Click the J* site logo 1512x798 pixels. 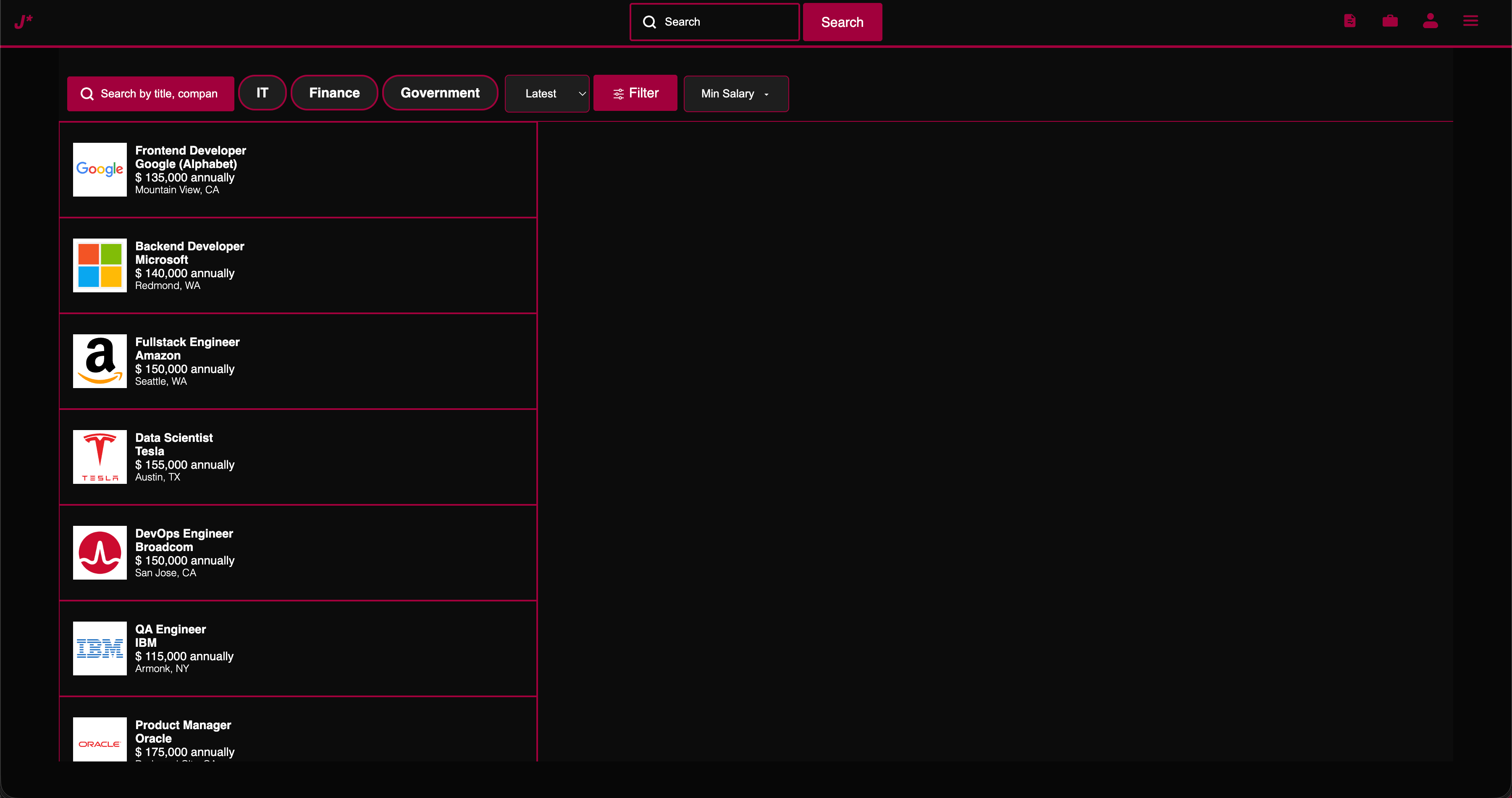24,22
